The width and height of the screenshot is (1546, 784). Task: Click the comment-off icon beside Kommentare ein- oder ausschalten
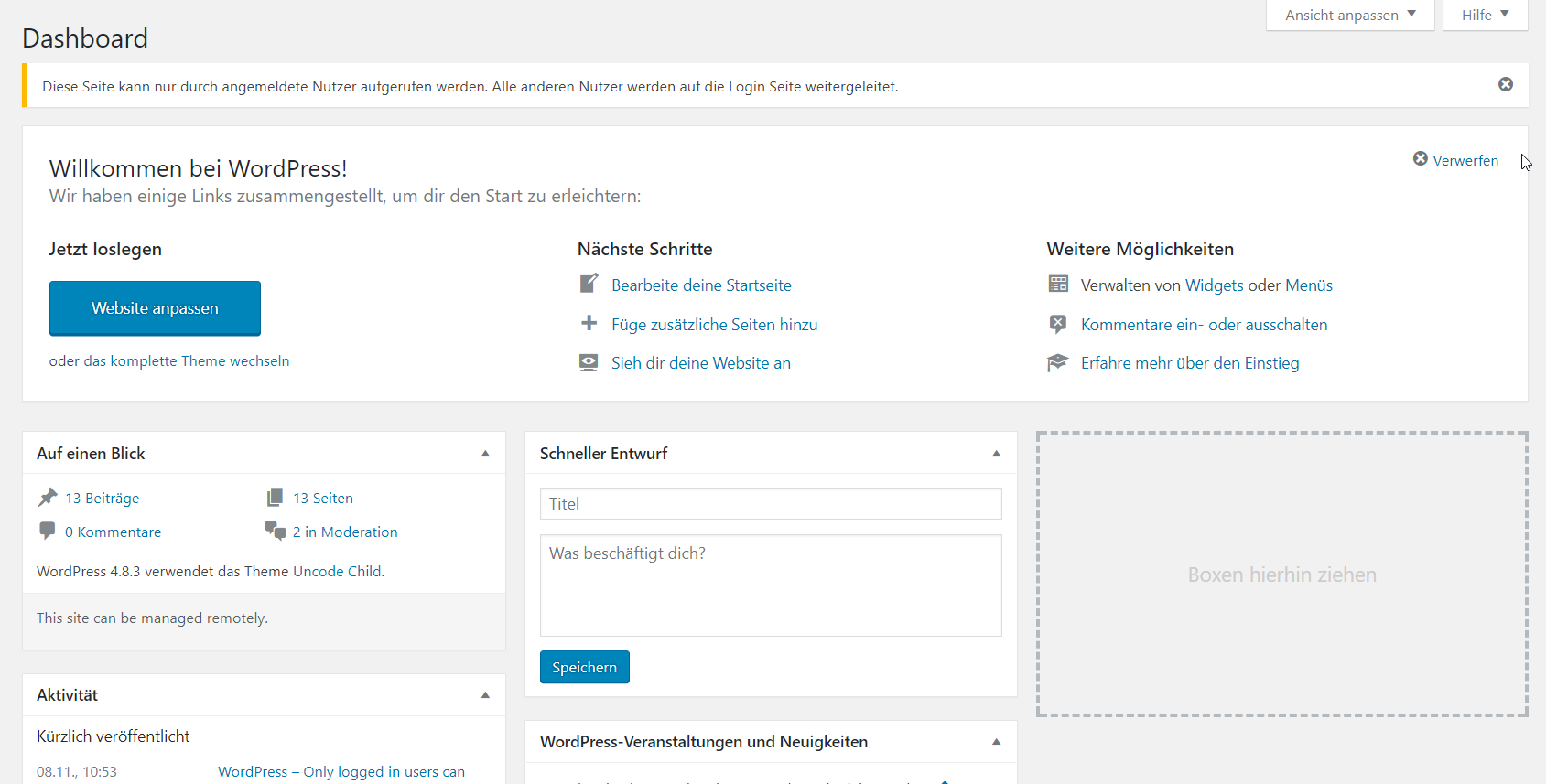(x=1058, y=324)
